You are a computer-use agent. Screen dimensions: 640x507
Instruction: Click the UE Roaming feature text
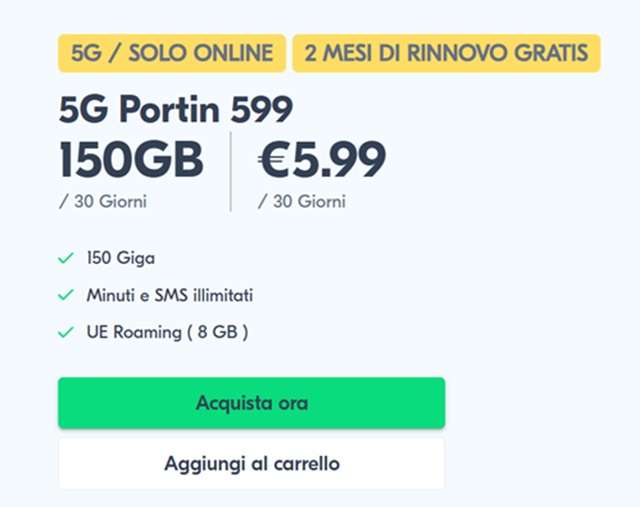coord(130,331)
